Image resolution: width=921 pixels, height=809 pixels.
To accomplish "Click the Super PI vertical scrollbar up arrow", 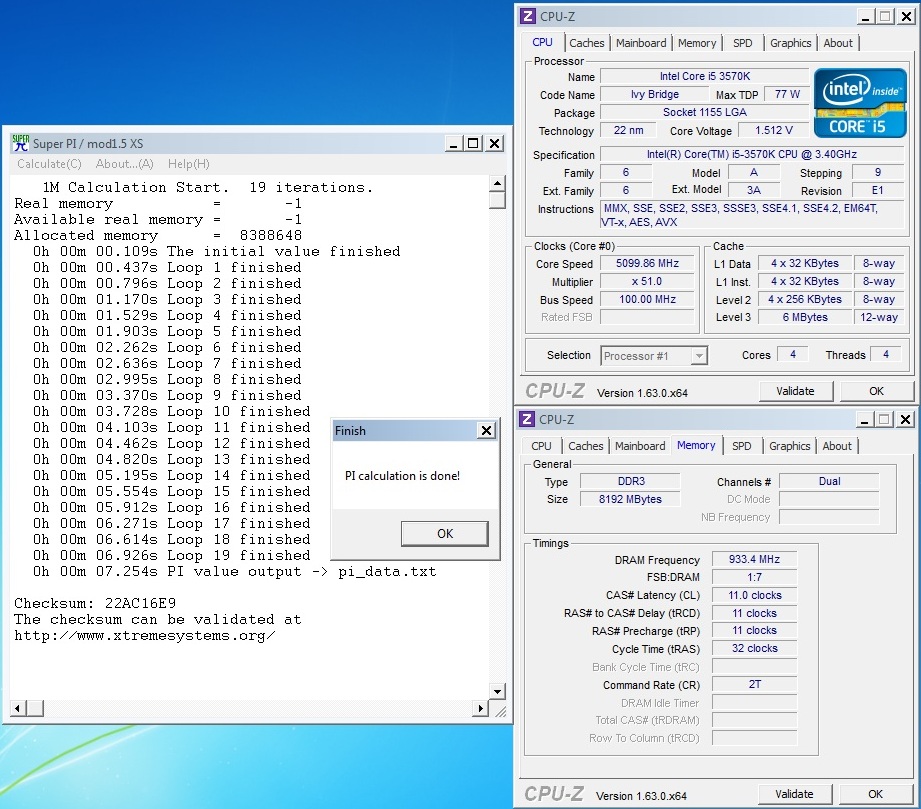I will click(x=497, y=183).
